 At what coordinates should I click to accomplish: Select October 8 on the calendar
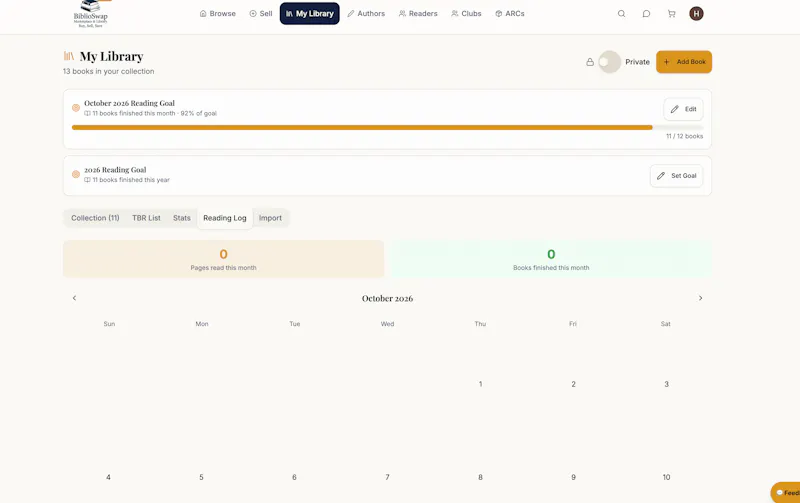pos(480,477)
